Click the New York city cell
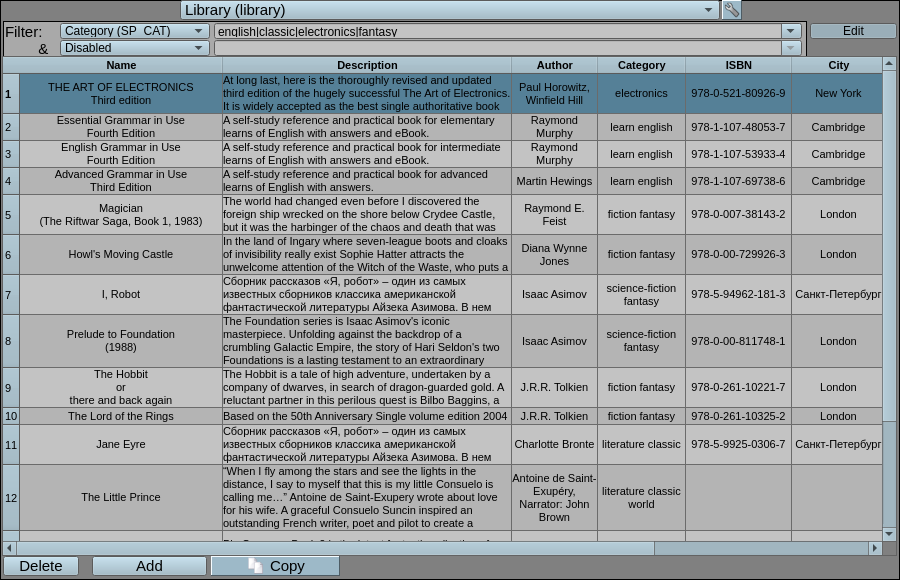The image size is (900, 580). click(838, 93)
